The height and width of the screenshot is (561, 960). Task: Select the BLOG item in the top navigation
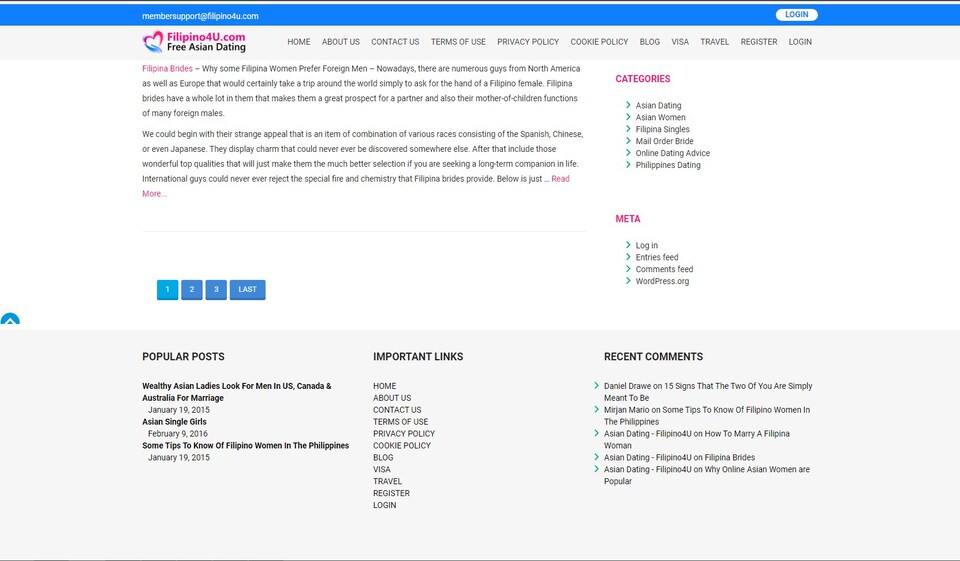click(x=649, y=42)
